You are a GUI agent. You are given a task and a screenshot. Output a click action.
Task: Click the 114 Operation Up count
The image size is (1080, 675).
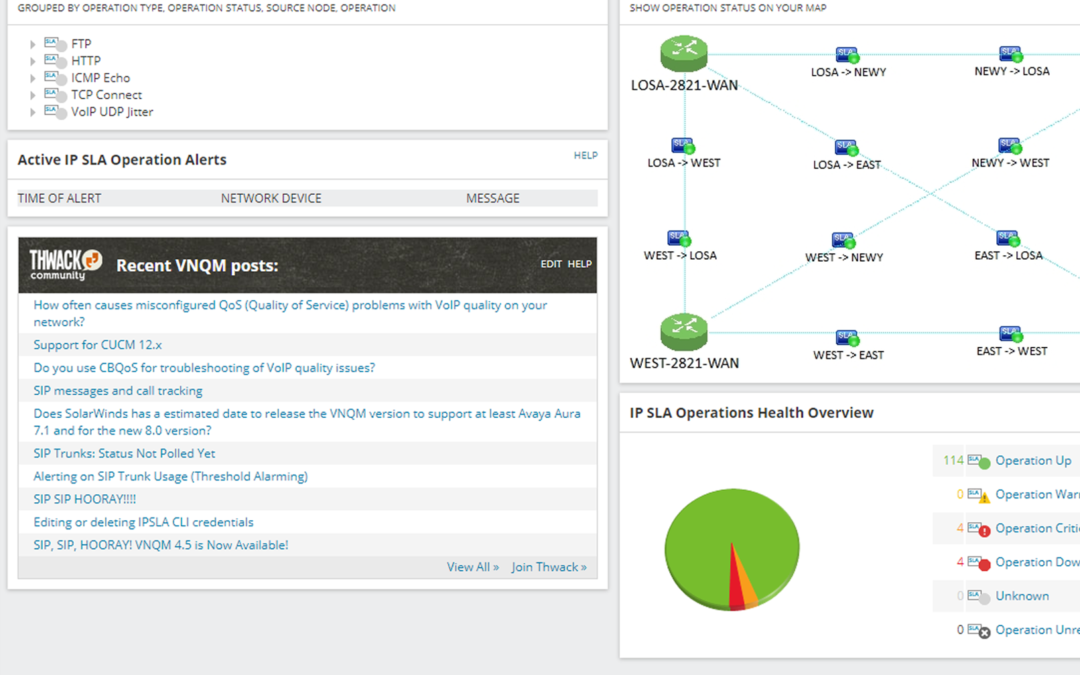pyautogui.click(x=953, y=461)
